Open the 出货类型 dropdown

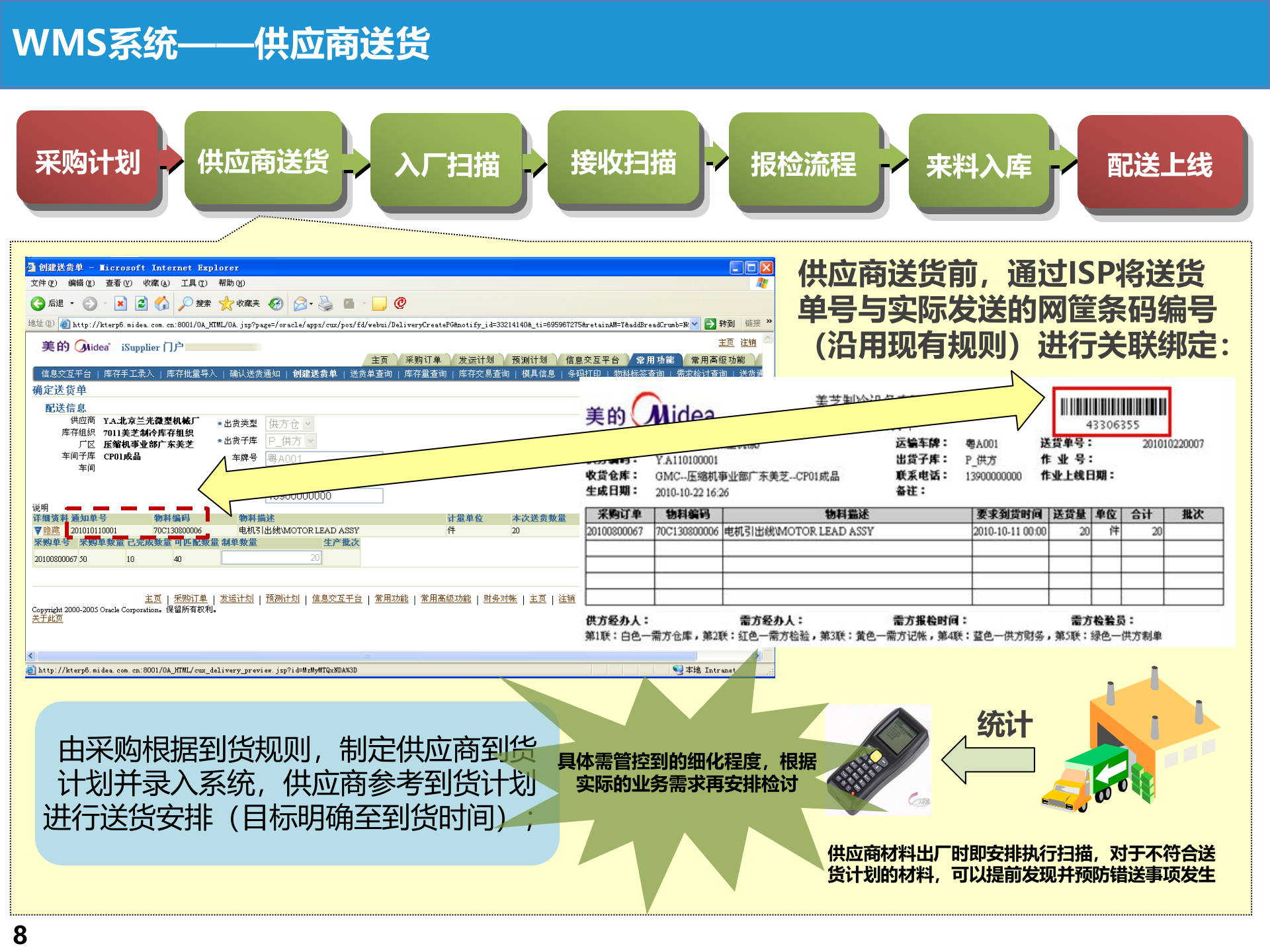tap(308, 424)
